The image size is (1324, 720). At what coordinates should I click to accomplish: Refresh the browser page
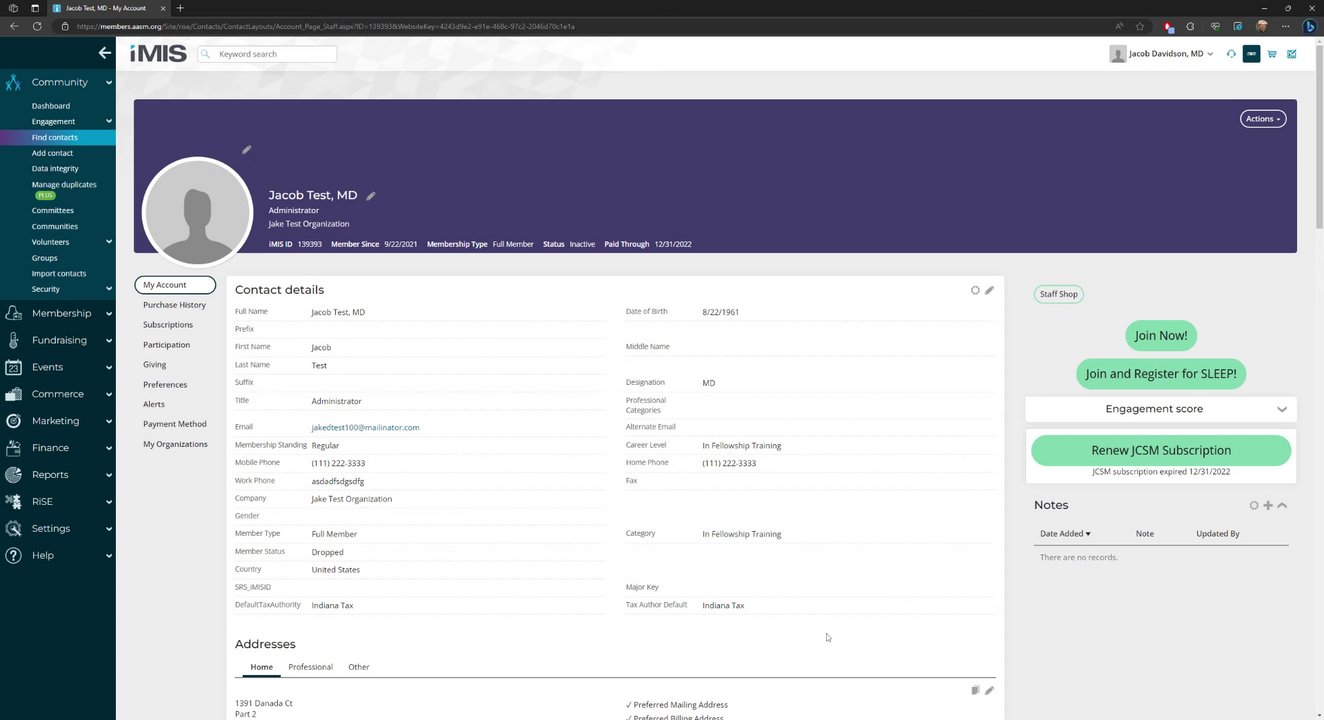[x=37, y=26]
